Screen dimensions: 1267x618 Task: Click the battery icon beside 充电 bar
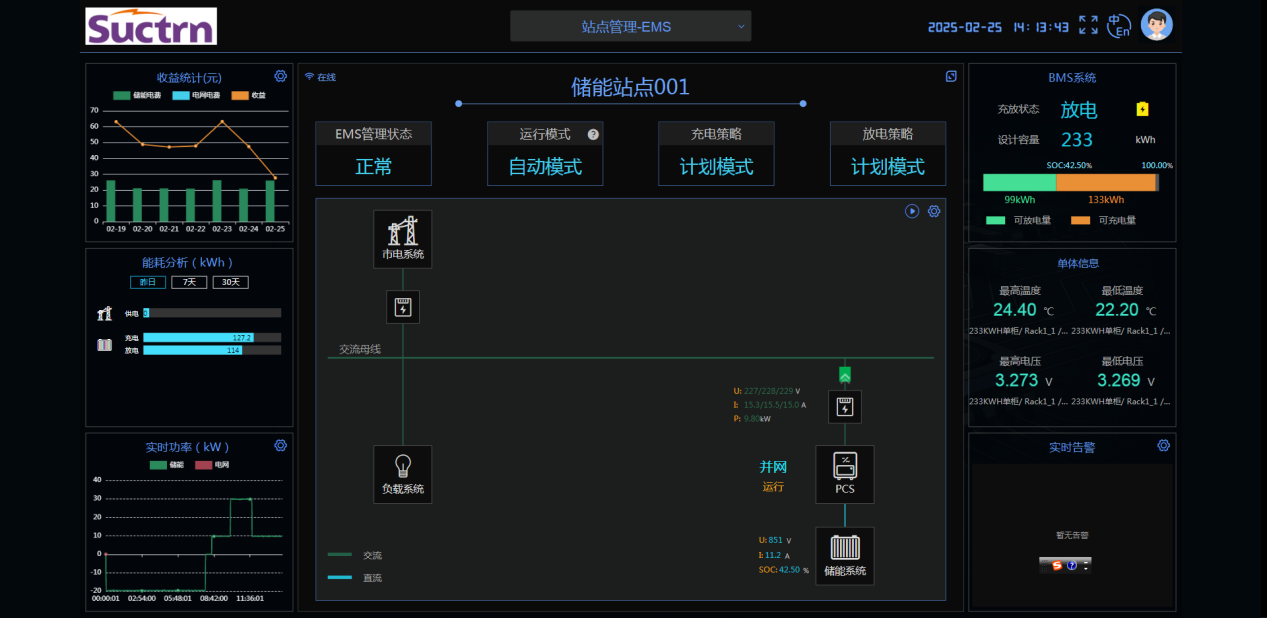[104, 344]
